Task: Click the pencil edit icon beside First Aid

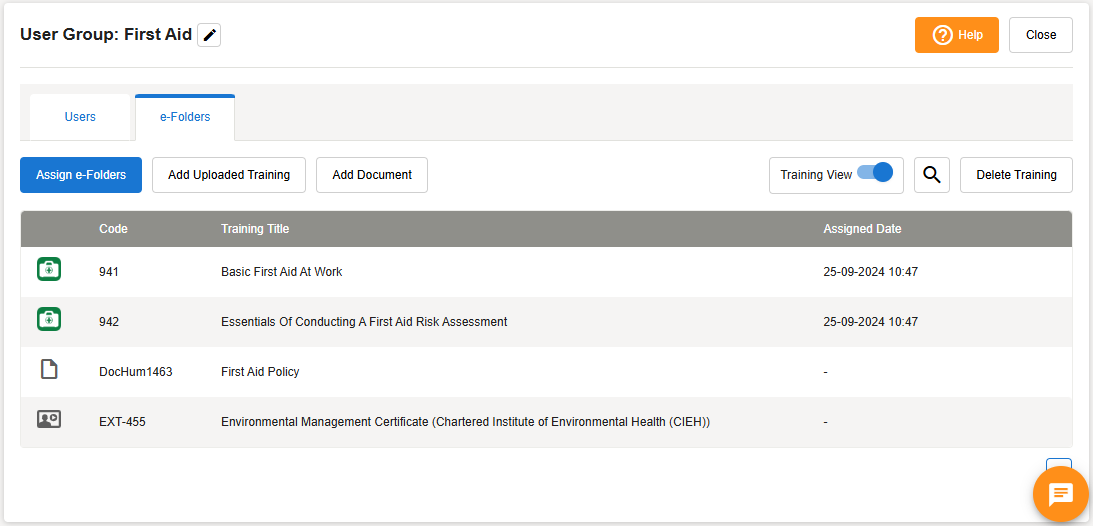Action: [209, 35]
